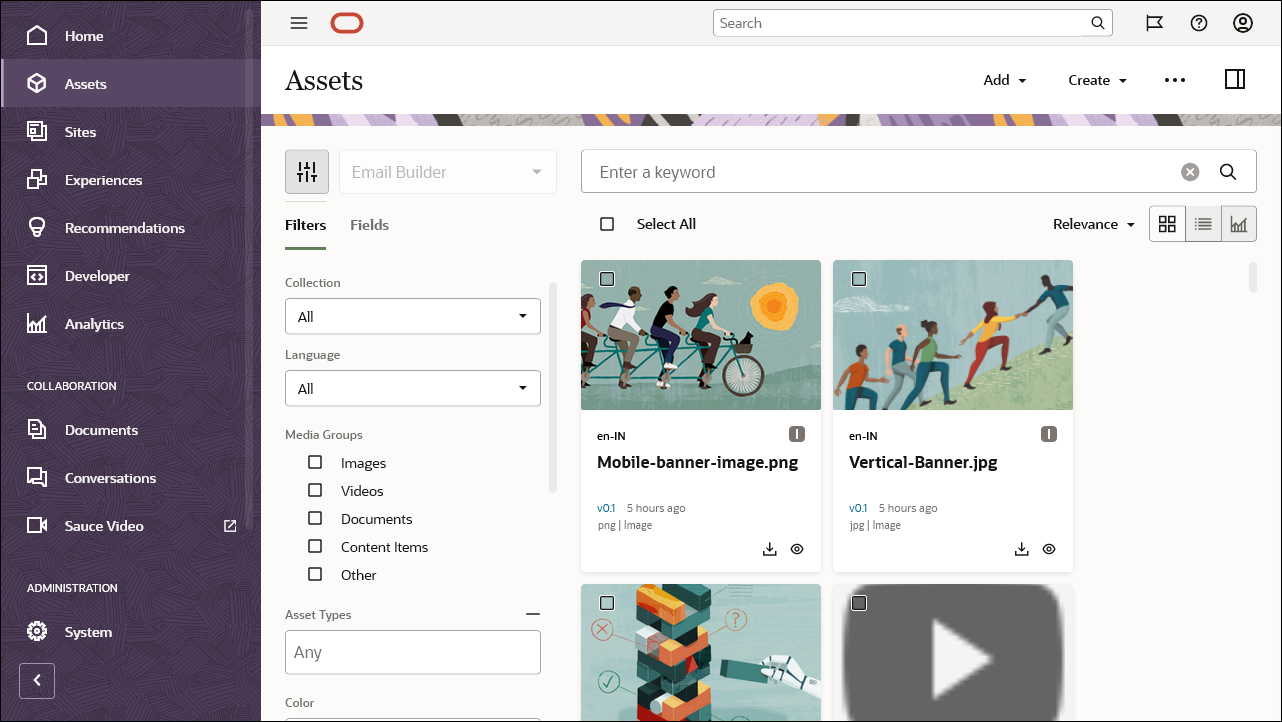The height and width of the screenshot is (722, 1282).
Task: Open the help icon
Action: coord(1199,22)
